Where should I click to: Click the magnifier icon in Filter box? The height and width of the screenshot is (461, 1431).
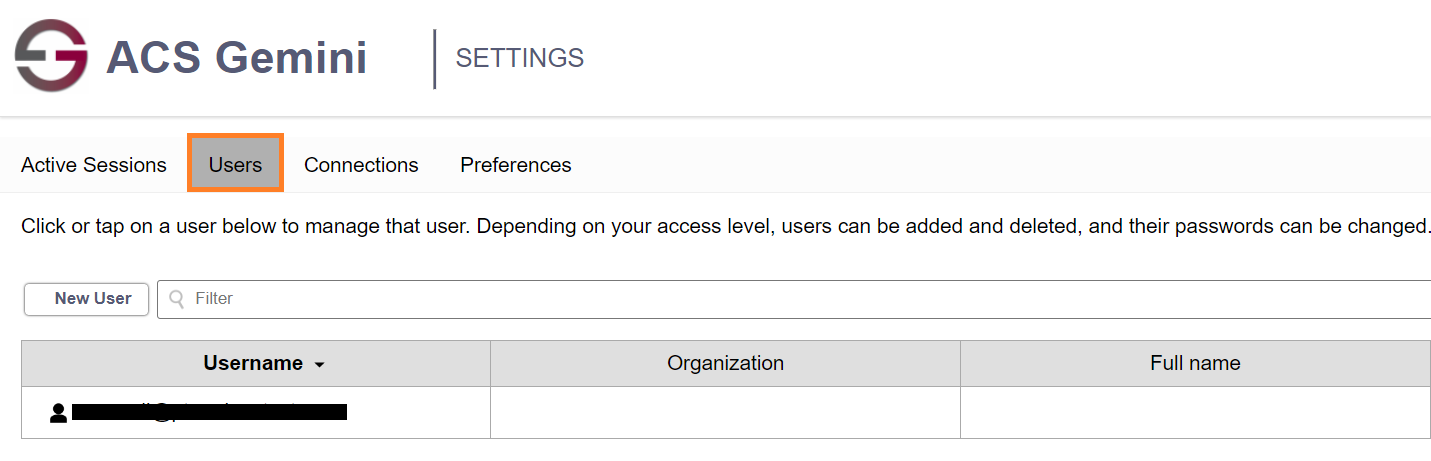click(x=177, y=299)
